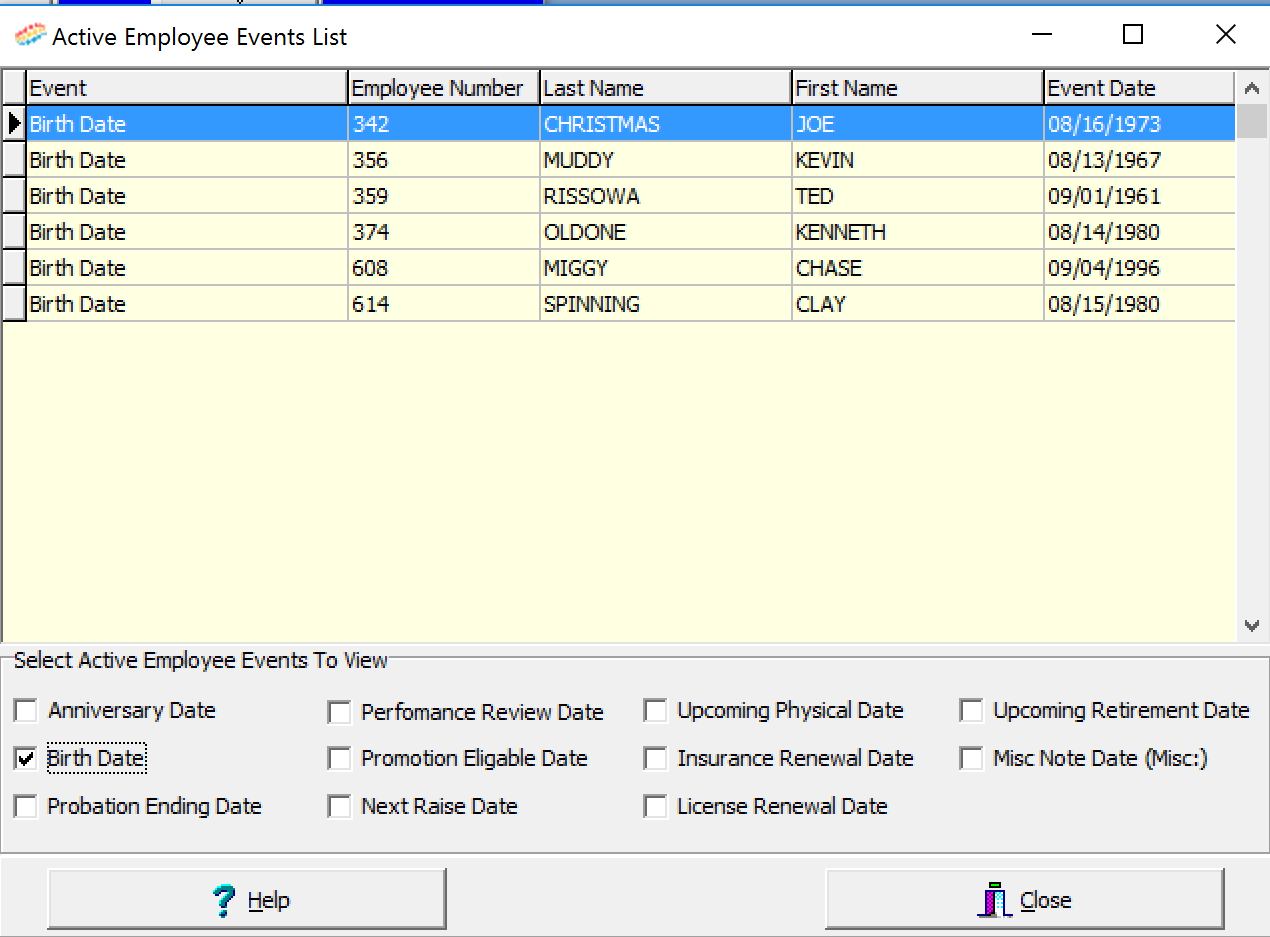This screenshot has width=1270, height=937.
Task: Click the row selector for MIGGY's row
Action: 14,268
